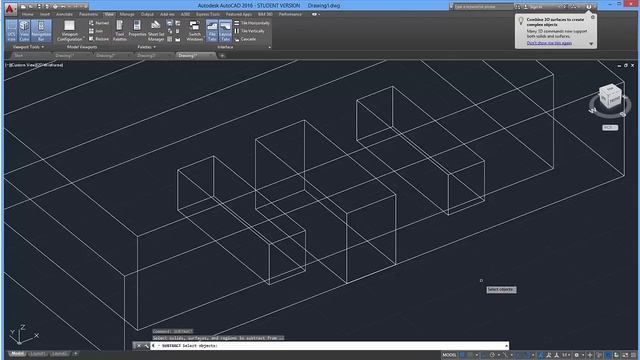The height and width of the screenshot is (360, 640).
Task: Toggle polar tracking in the status bar
Action: tap(492, 356)
